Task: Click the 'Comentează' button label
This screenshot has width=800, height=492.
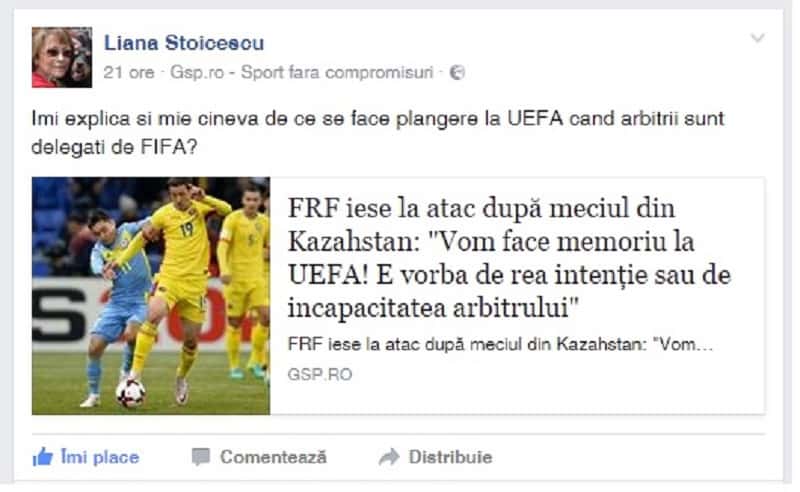Action: pos(273,457)
